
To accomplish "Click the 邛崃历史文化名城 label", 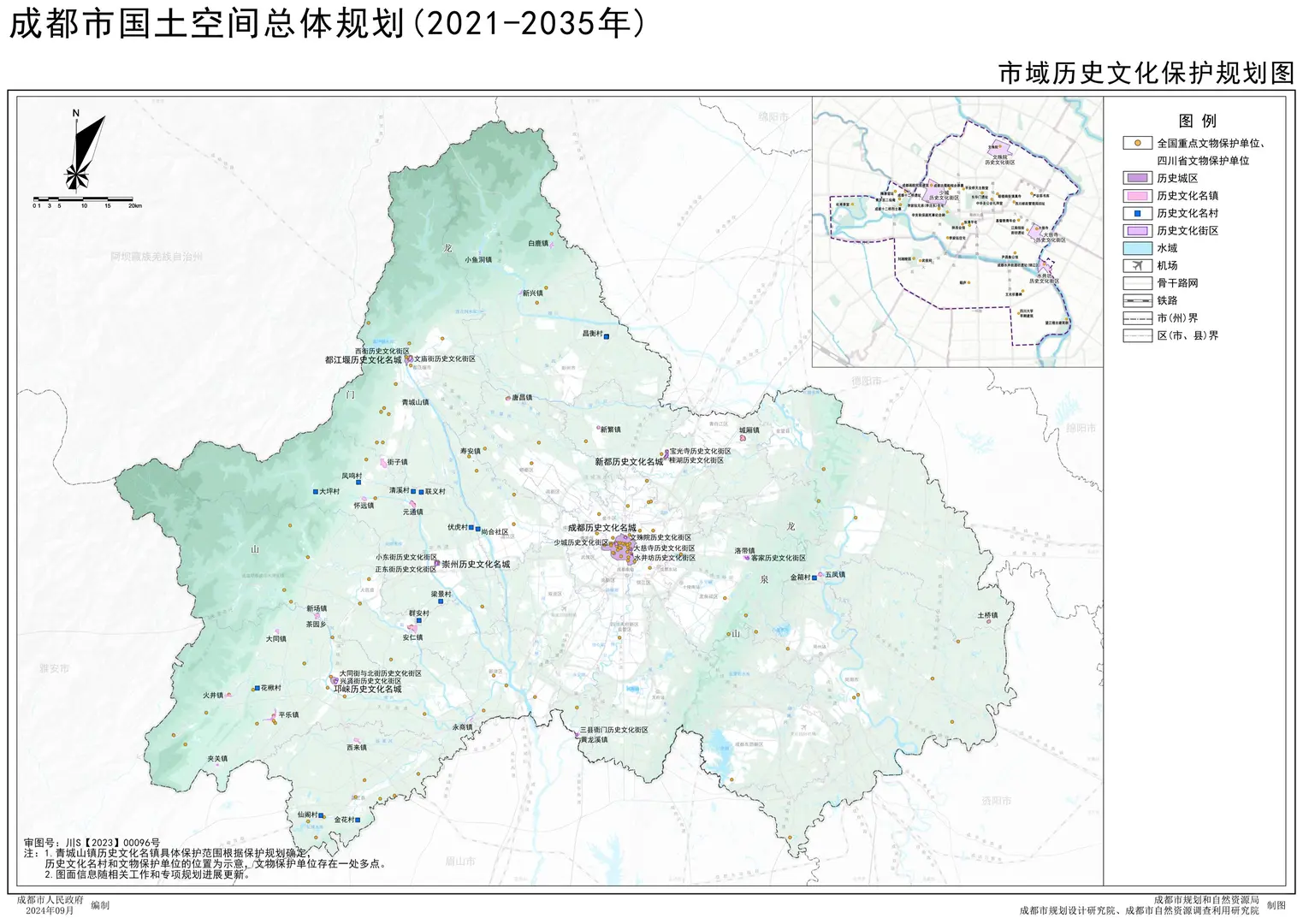I will [367, 690].
